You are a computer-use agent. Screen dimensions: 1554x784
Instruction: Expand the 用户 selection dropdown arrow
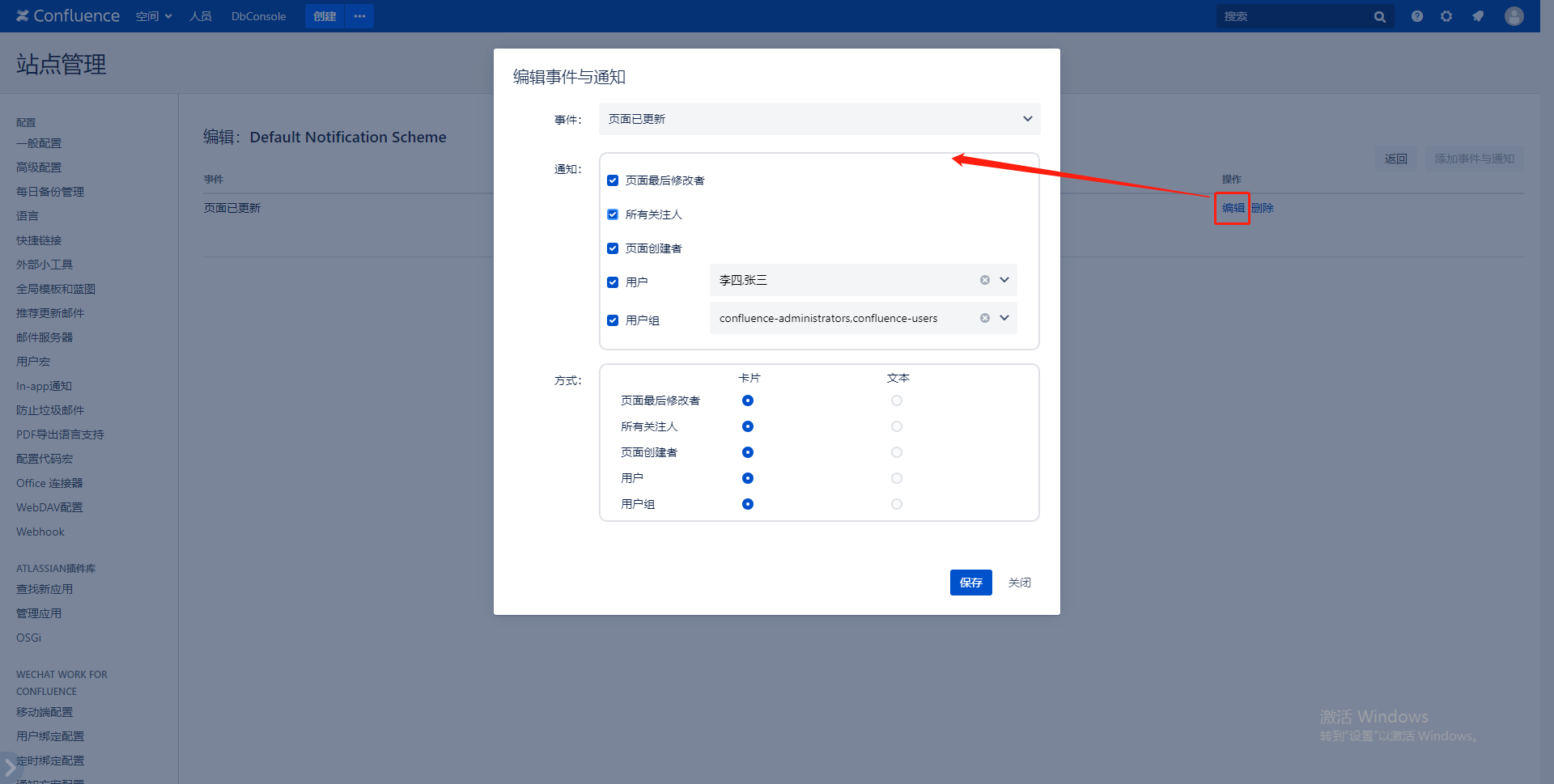(1004, 280)
